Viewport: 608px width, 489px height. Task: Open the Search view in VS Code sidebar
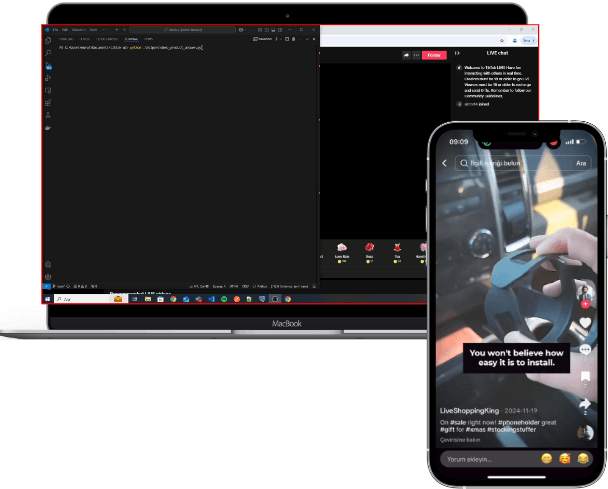[48, 52]
